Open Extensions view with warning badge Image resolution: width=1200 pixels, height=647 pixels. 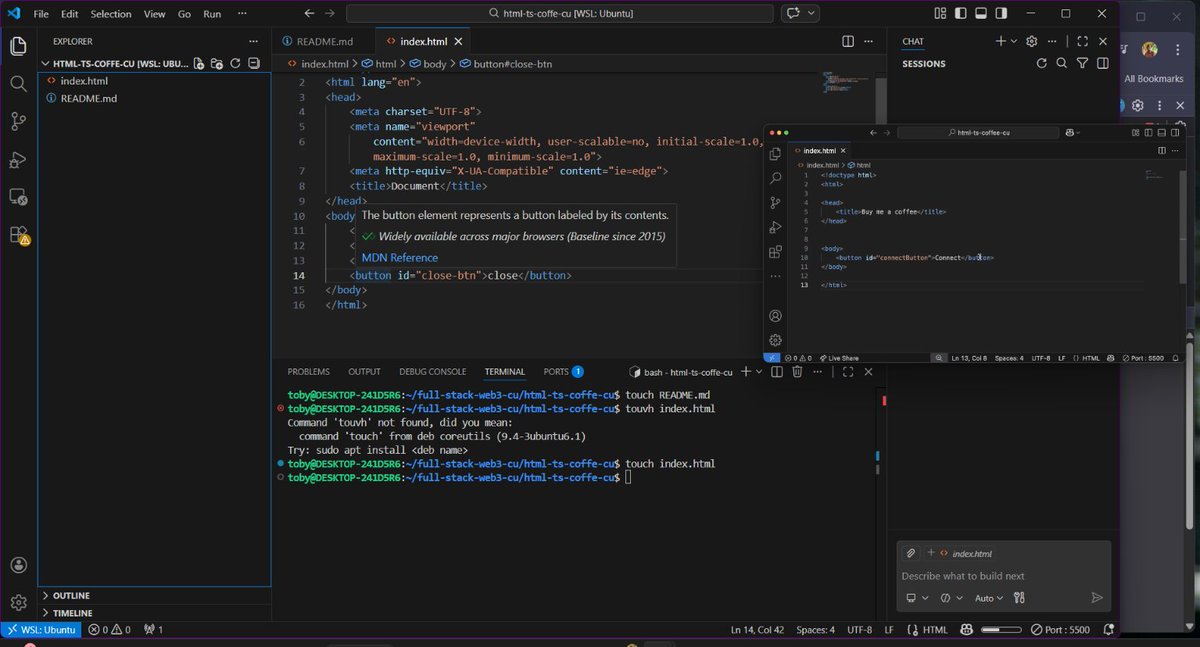click(x=18, y=236)
